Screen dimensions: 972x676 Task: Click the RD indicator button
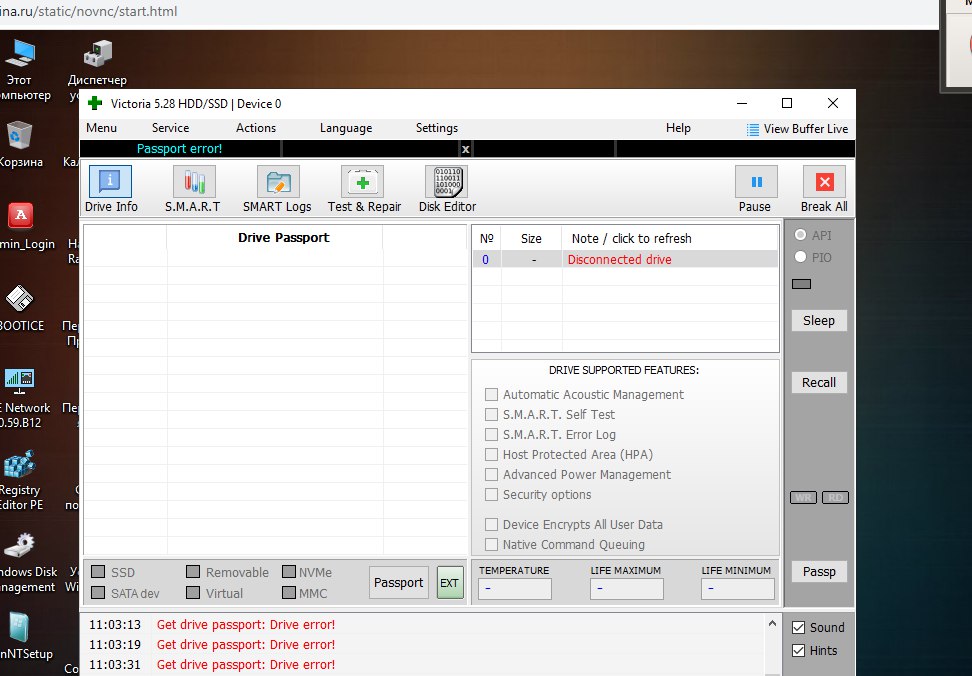[836, 498]
